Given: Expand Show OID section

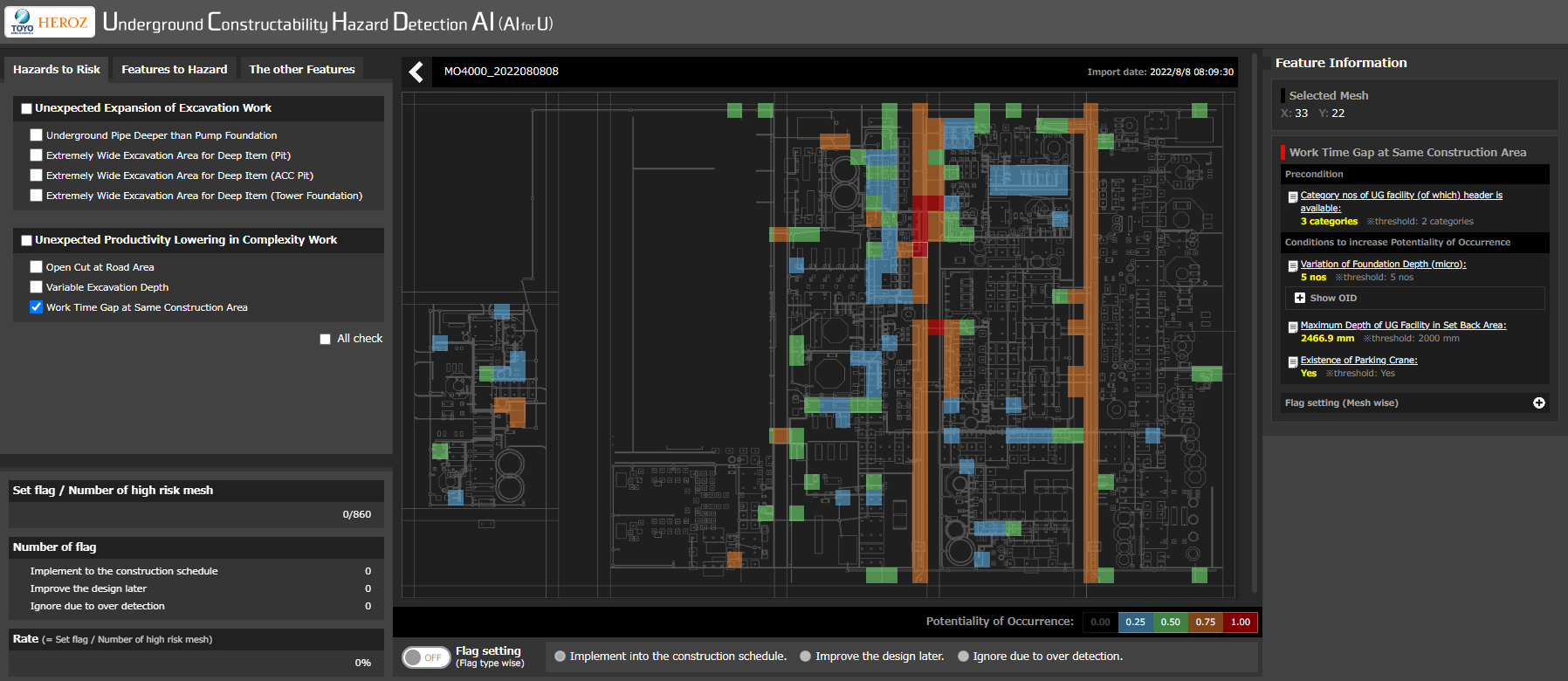Looking at the screenshot, I should pyautogui.click(x=1300, y=299).
